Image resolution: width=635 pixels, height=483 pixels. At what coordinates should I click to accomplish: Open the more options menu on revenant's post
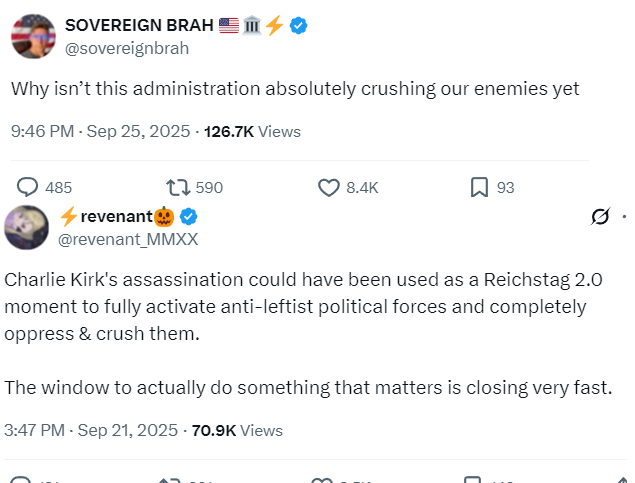[x=625, y=217]
